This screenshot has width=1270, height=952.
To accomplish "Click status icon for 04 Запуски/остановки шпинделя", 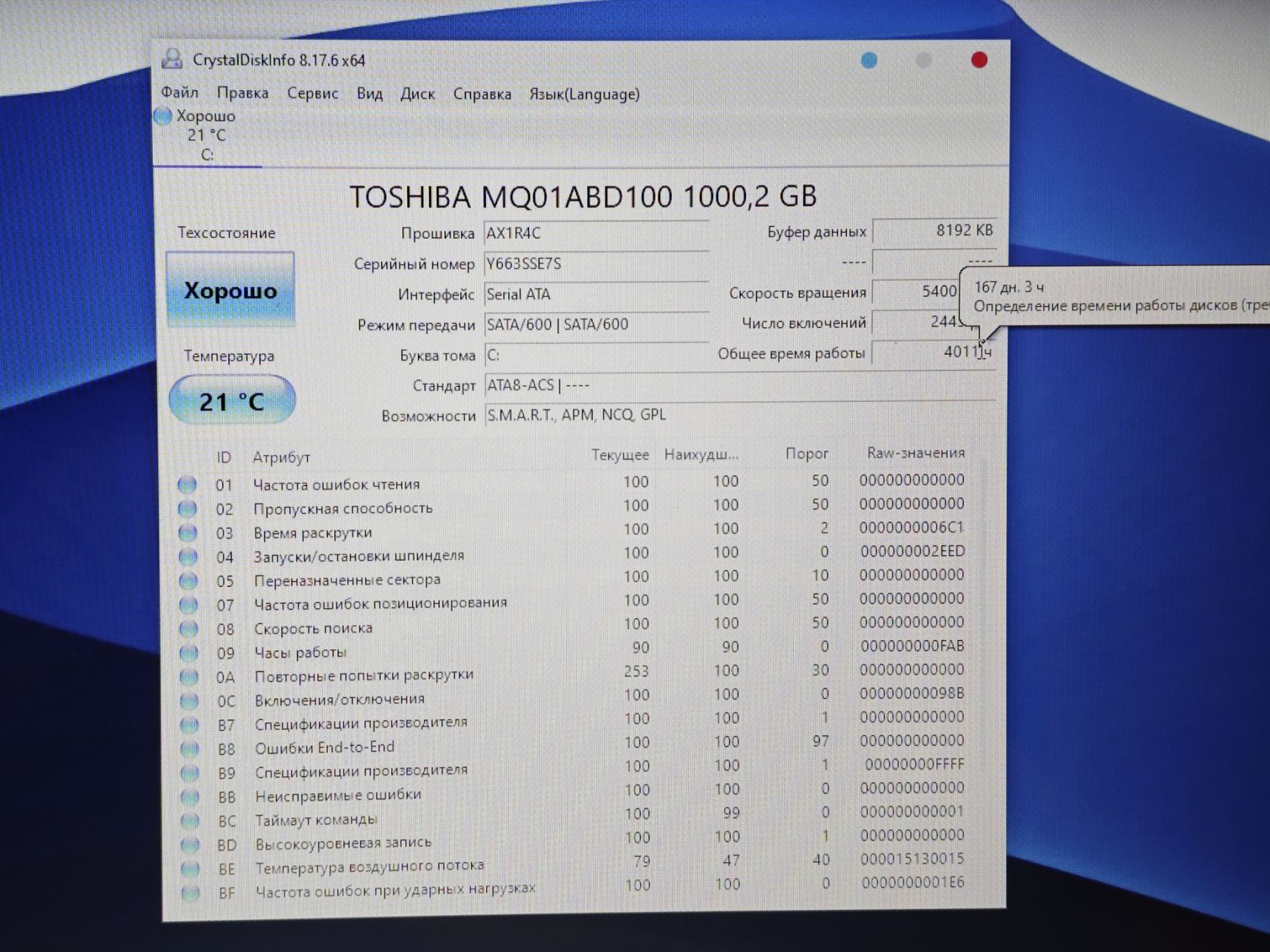I will pyautogui.click(x=188, y=558).
